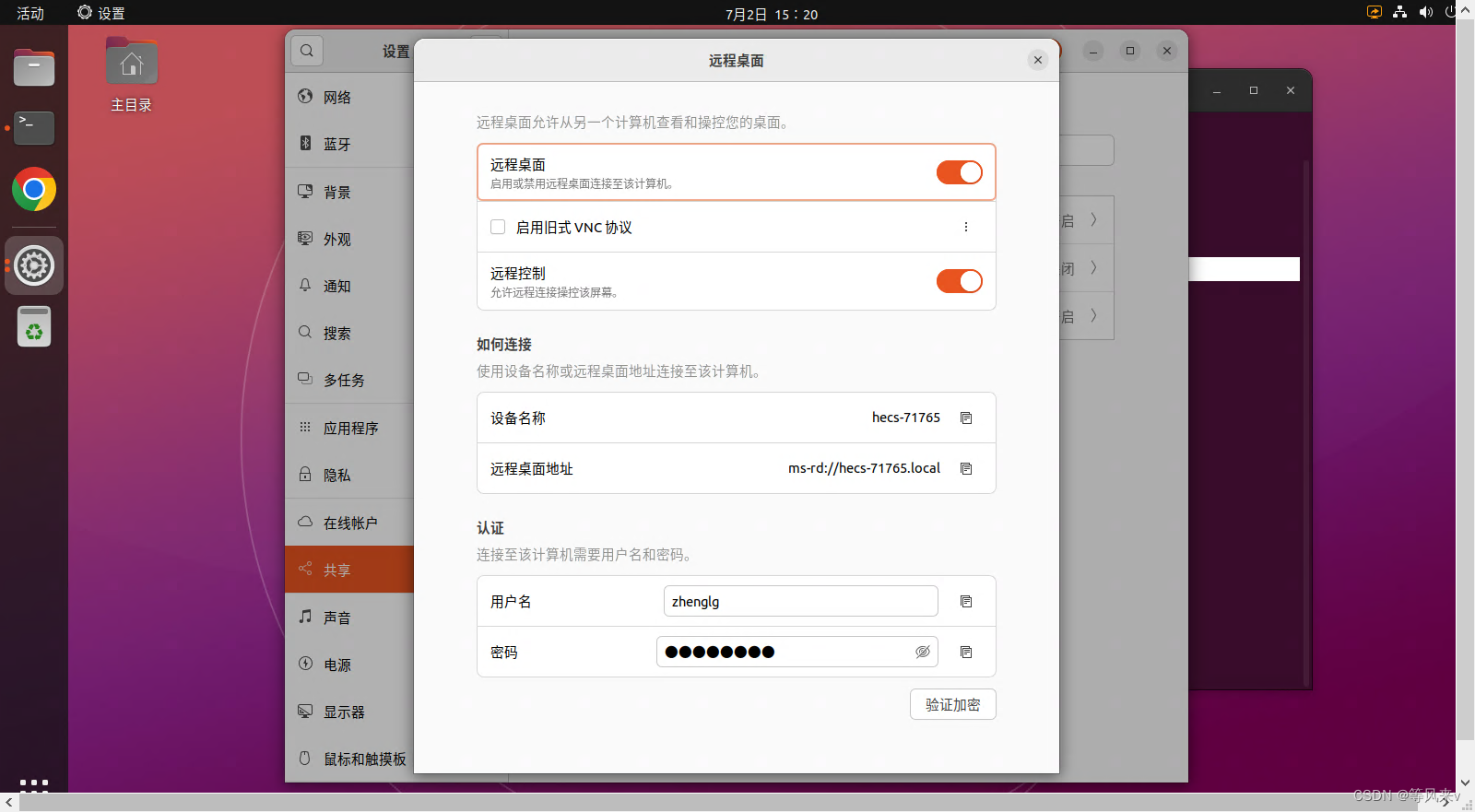The width and height of the screenshot is (1475, 812).
Task: Open Files from the dock
Action: [34, 67]
